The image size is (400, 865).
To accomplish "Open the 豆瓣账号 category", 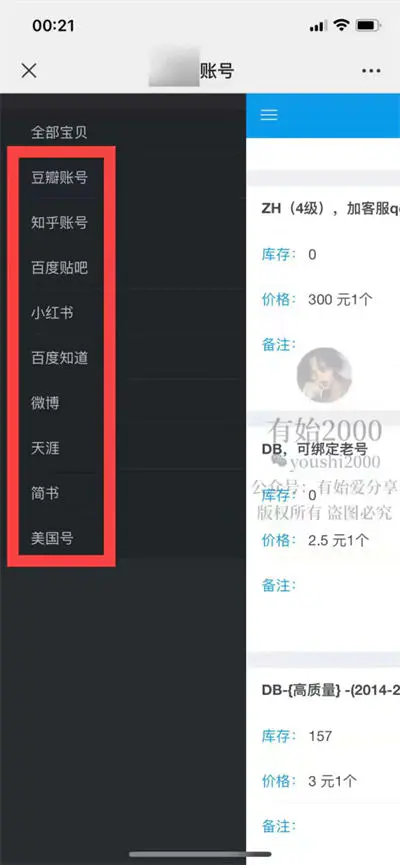I will (x=59, y=178).
